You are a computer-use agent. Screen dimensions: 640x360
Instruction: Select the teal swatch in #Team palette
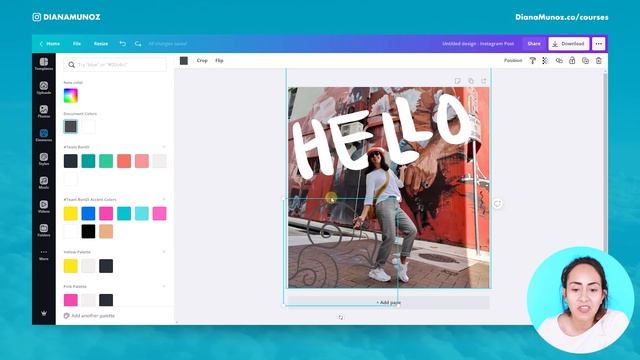(88, 161)
